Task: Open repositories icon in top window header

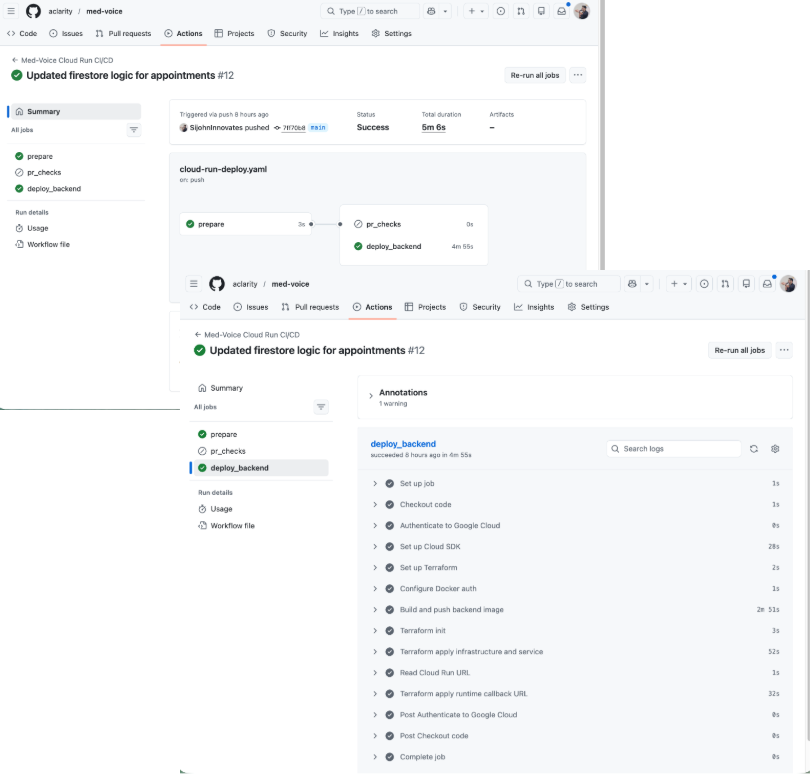Action: click(541, 11)
